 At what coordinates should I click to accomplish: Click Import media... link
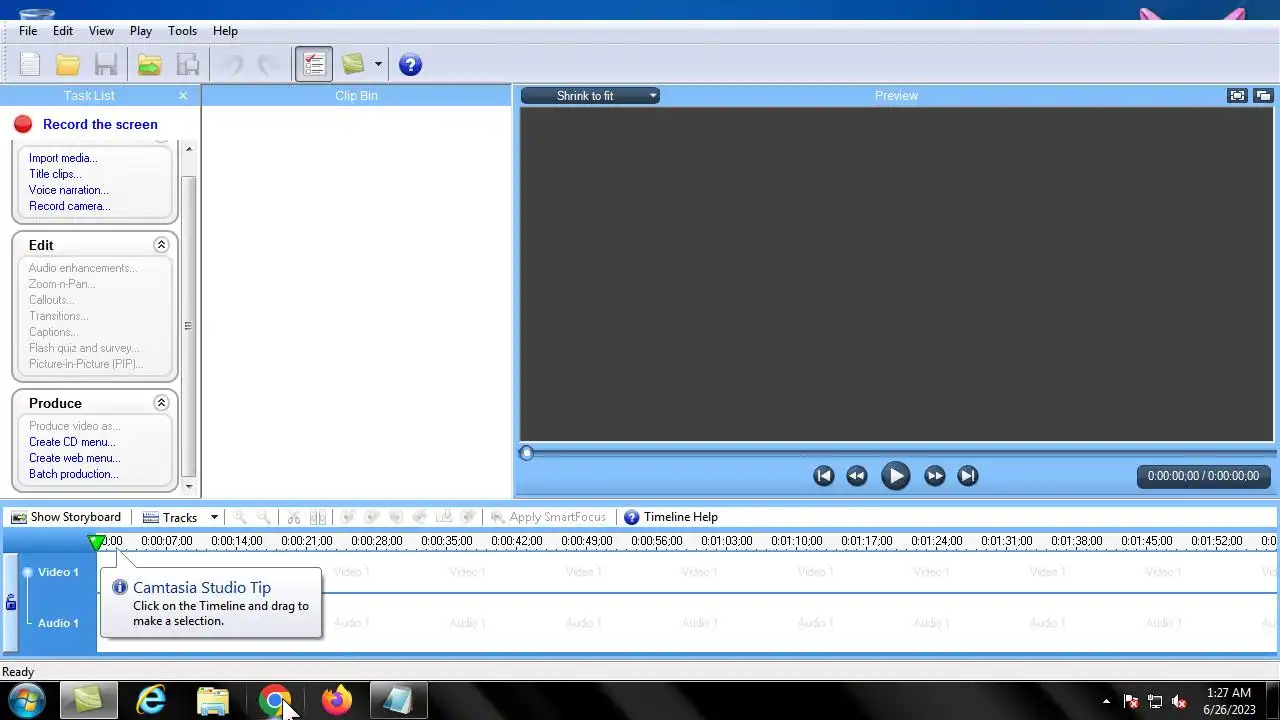63,158
